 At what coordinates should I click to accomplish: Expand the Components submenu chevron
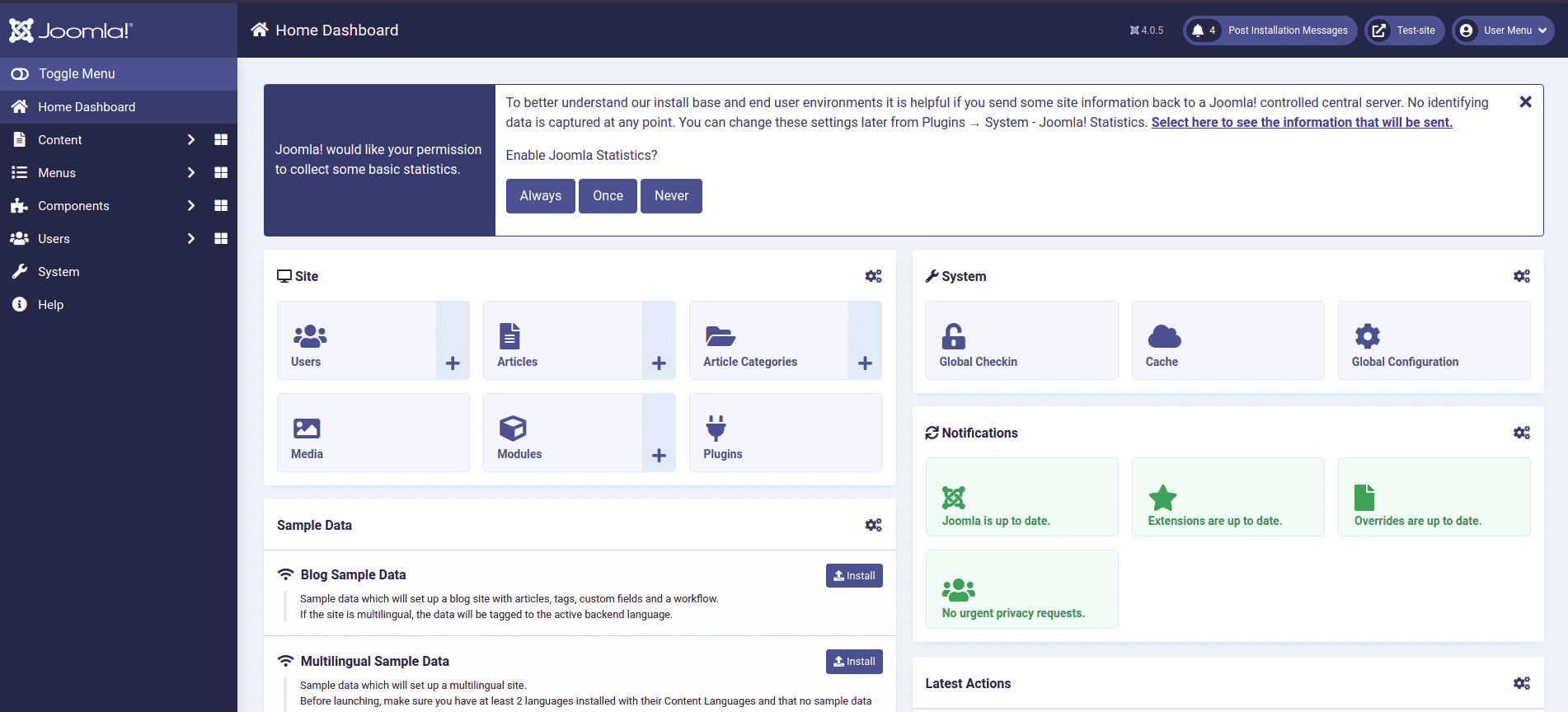point(191,206)
